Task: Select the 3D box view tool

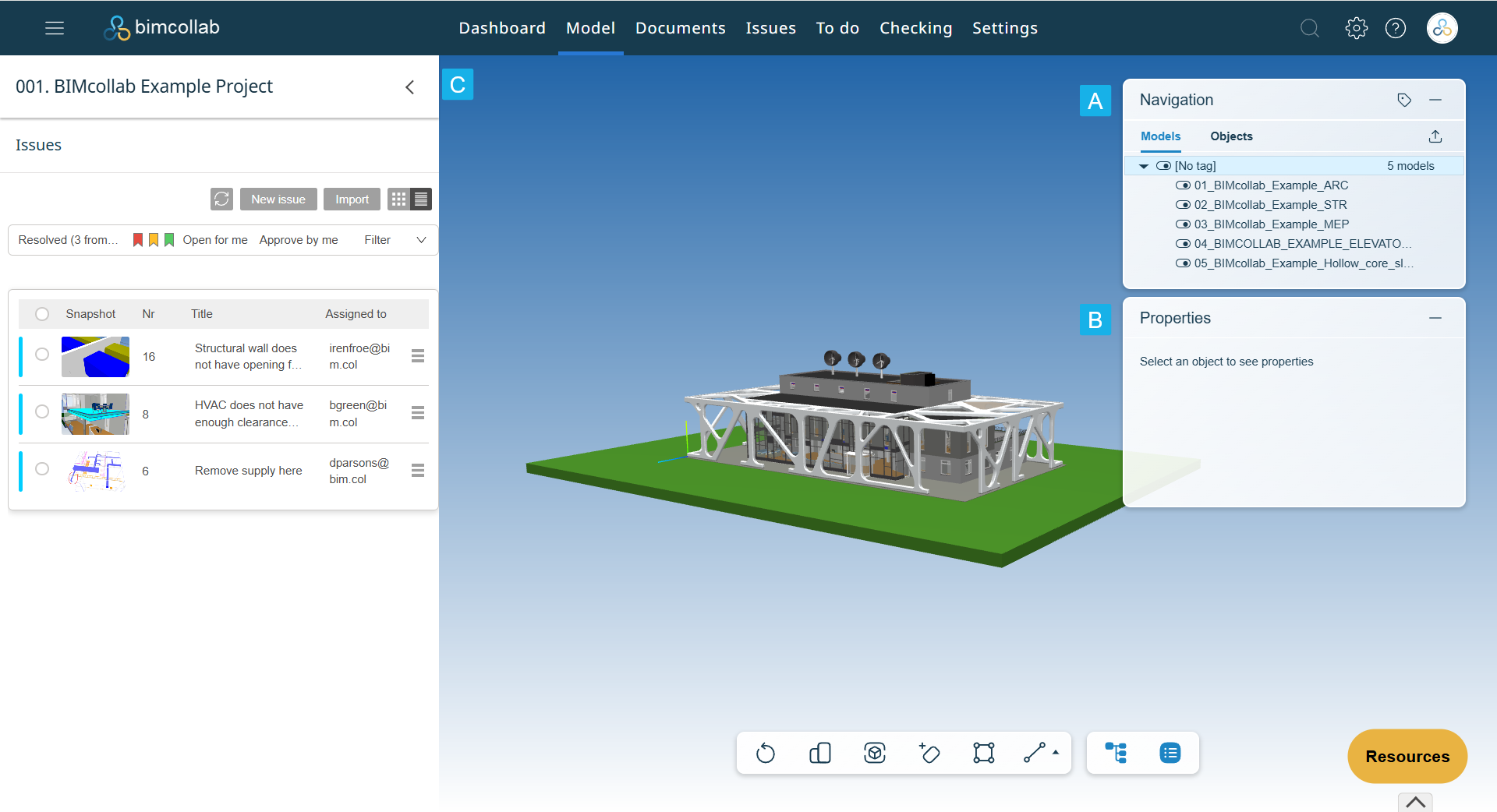Action: coord(875,753)
